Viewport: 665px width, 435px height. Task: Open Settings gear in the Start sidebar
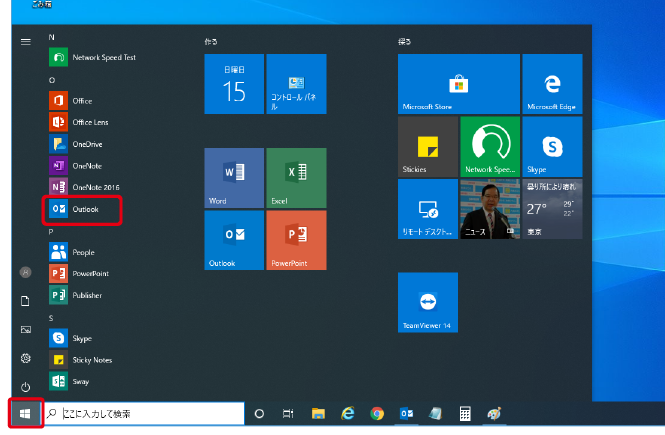(x=26, y=358)
